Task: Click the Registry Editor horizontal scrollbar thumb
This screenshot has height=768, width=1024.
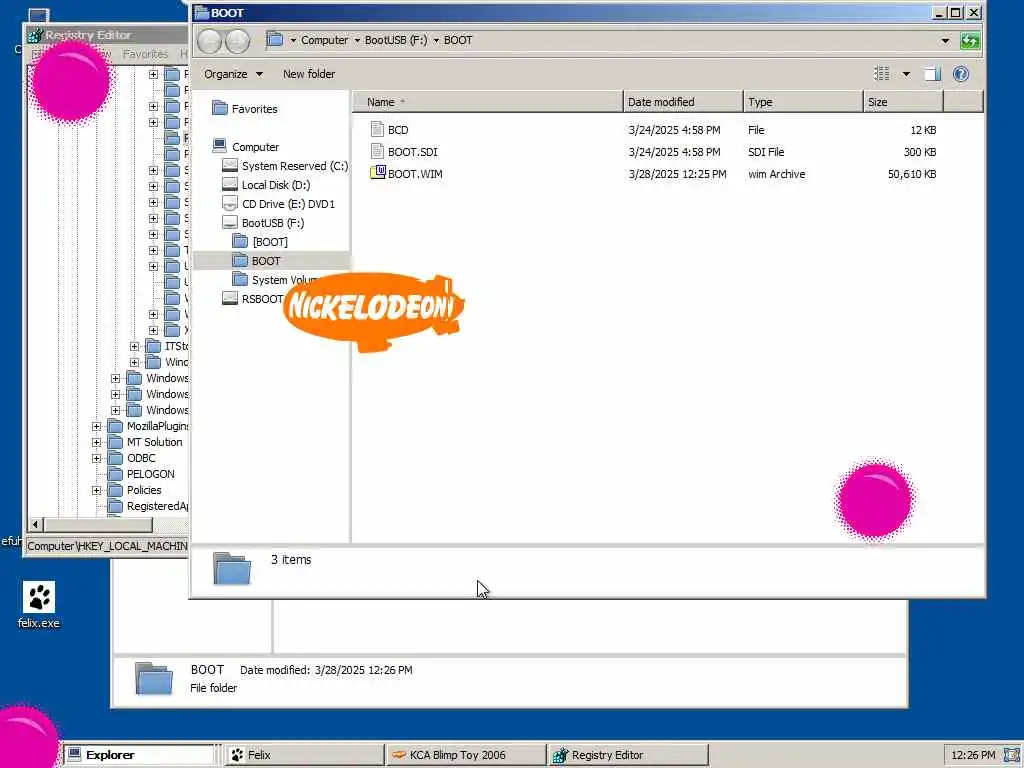Action: coord(98,524)
